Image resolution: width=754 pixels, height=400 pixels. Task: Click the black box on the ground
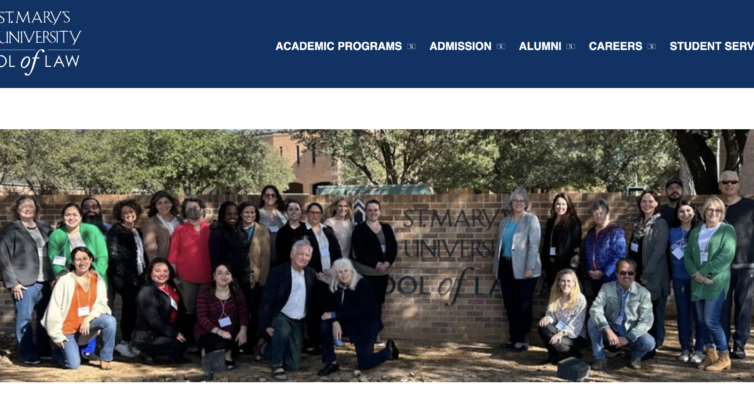573,369
